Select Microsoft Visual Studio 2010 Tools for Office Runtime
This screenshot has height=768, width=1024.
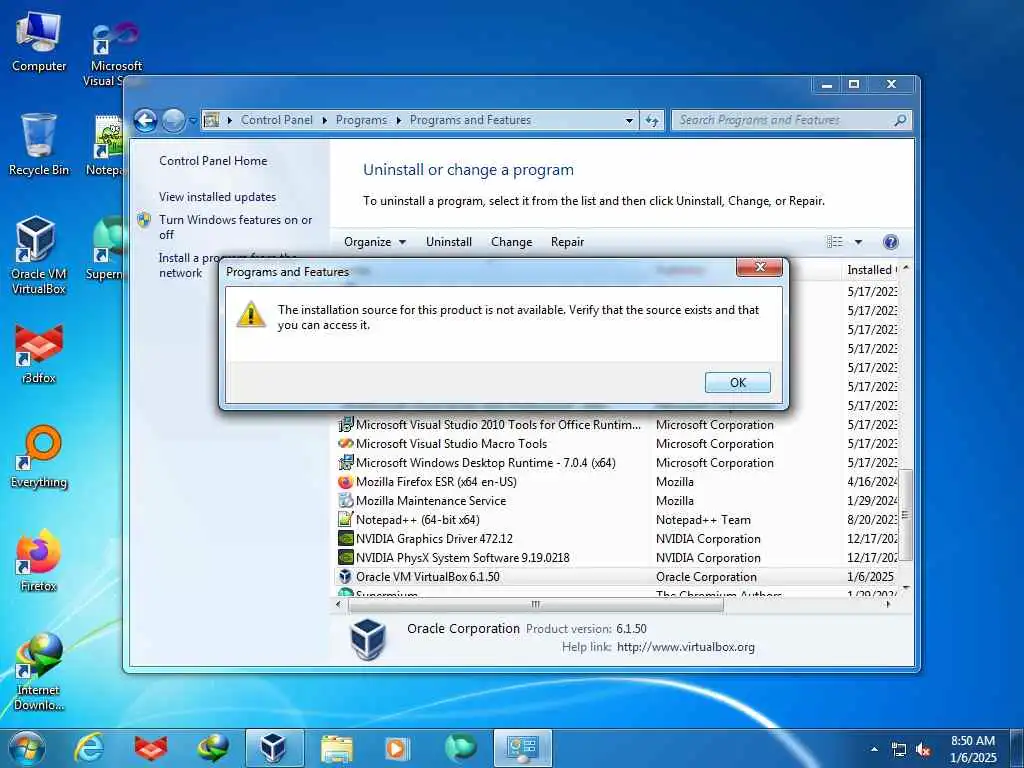[x=617, y=424]
